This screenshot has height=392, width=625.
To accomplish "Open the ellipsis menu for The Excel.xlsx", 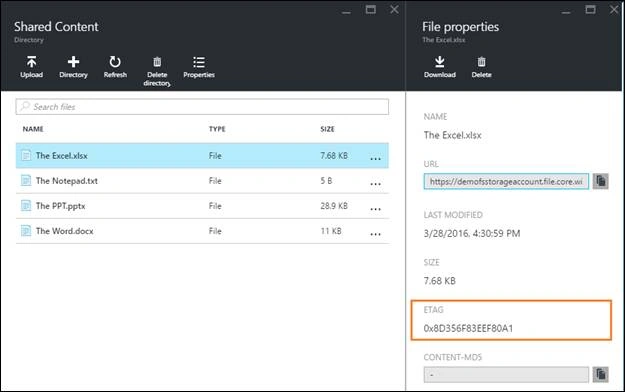I will 375,159.
